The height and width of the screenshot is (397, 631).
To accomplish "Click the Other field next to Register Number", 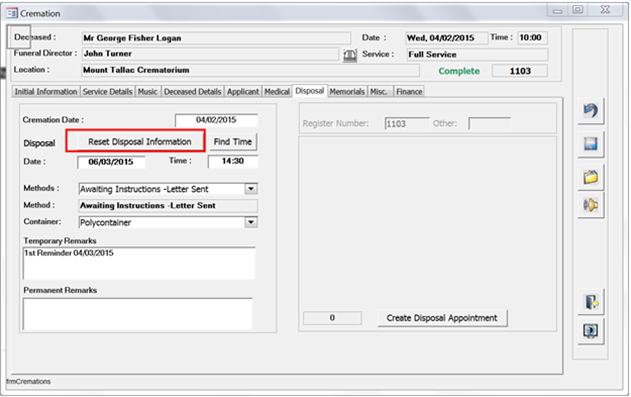I will pos(489,123).
